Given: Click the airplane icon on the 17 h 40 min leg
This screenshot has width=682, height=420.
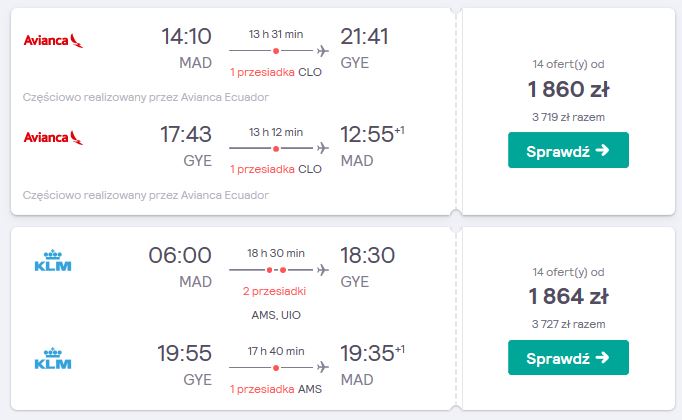Looking at the screenshot, I should coord(322,367).
